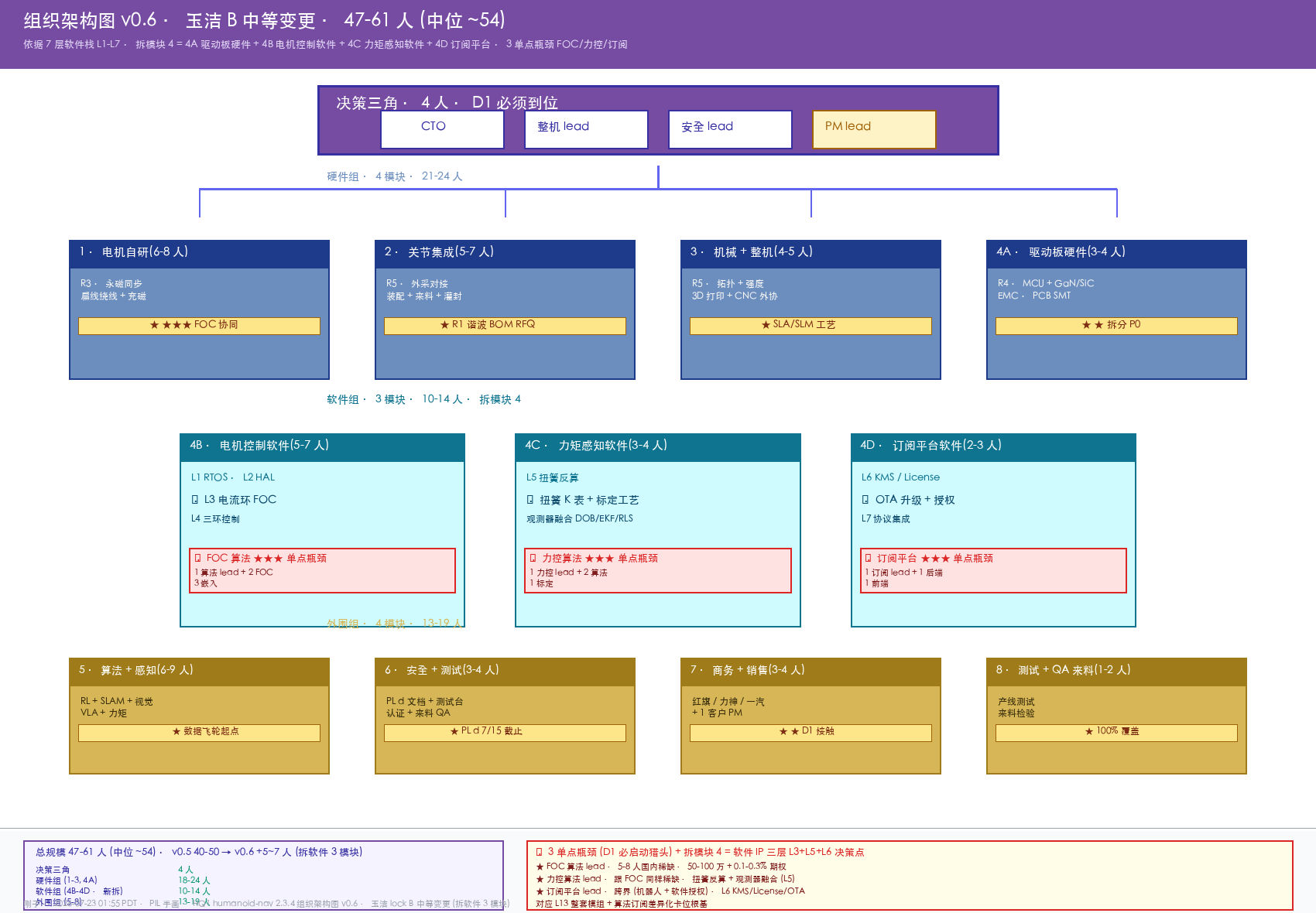Screen dimensions: 1316x913
Task: Click the '★ 订阅平台 lead' note line
Action: pyautogui.click(x=670, y=891)
